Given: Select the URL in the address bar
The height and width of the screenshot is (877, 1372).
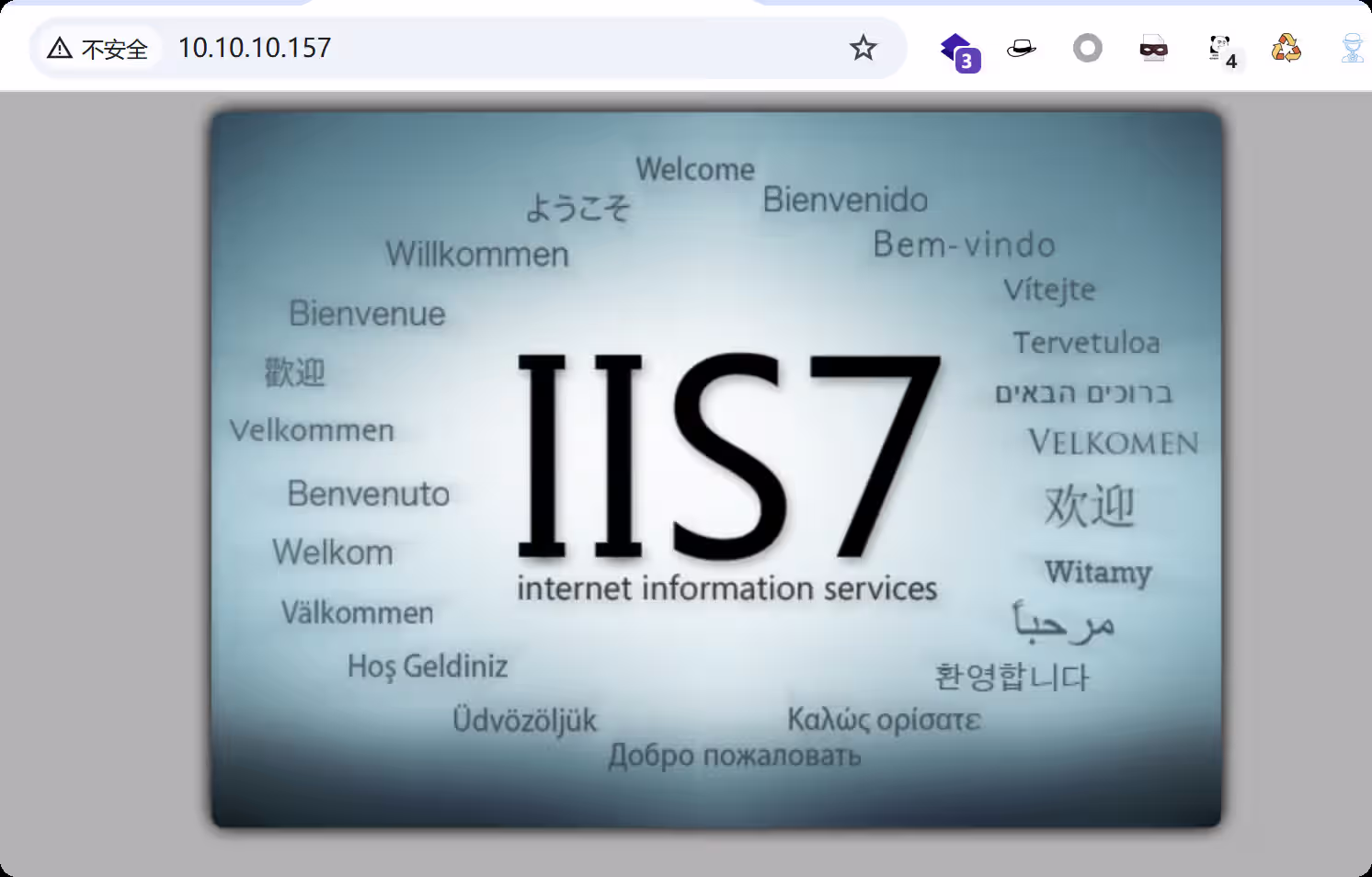Looking at the screenshot, I should coord(254,48).
